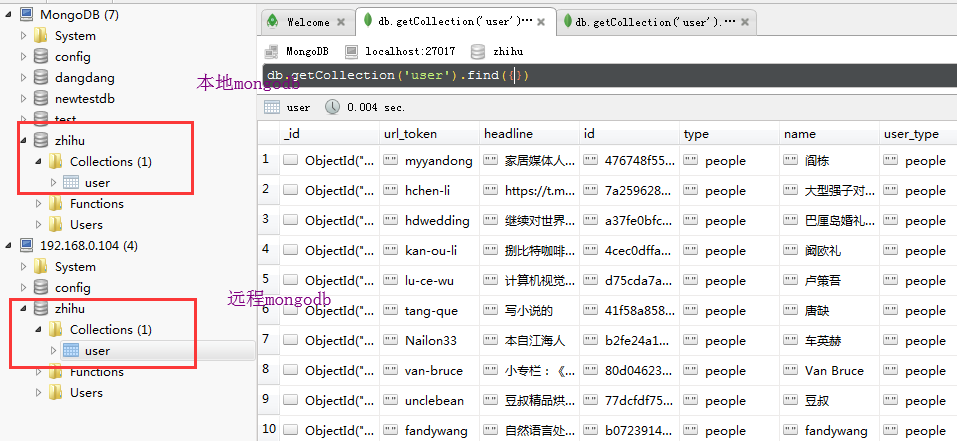Collapse the 192.168.0.104 (4) connection node

[7, 245]
